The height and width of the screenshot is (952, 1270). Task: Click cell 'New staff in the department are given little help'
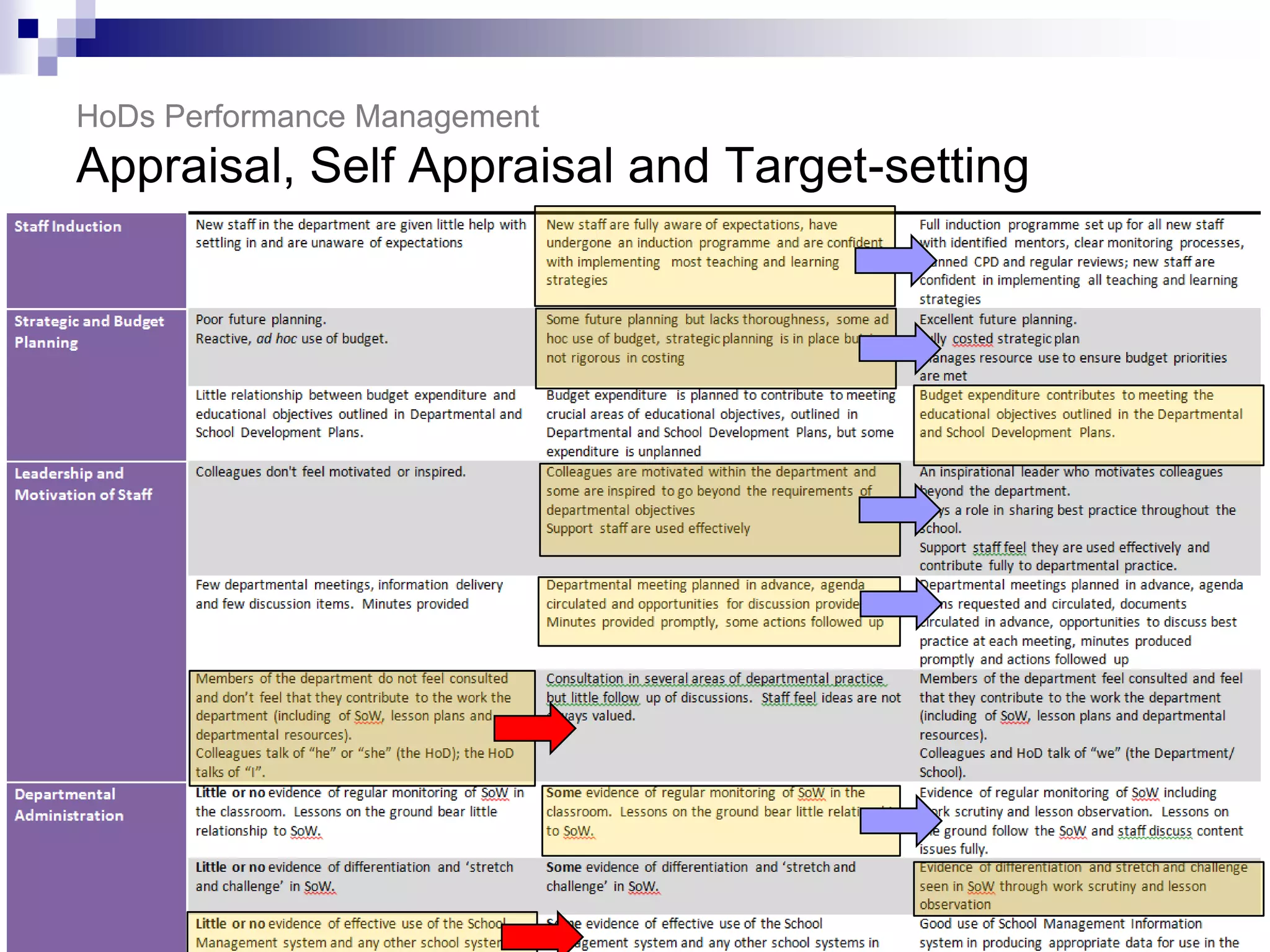pos(362,260)
